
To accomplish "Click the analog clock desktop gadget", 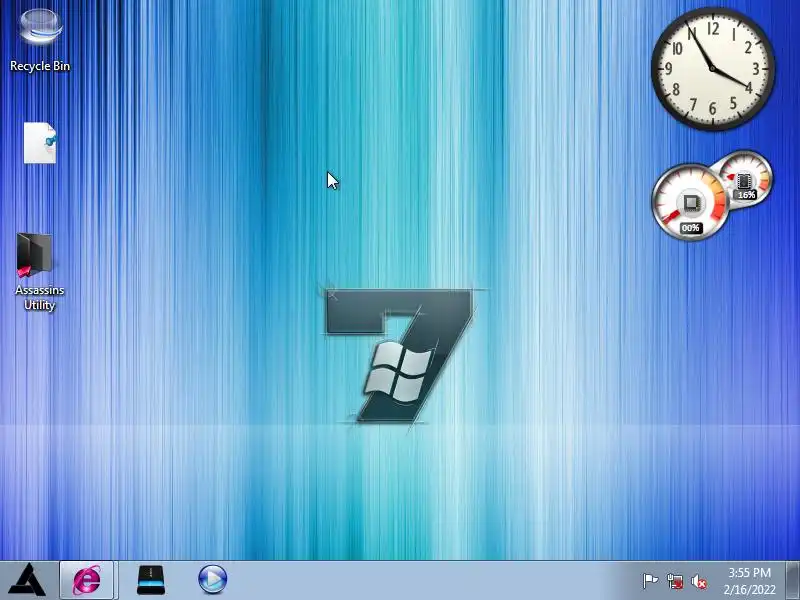I will click(713, 69).
